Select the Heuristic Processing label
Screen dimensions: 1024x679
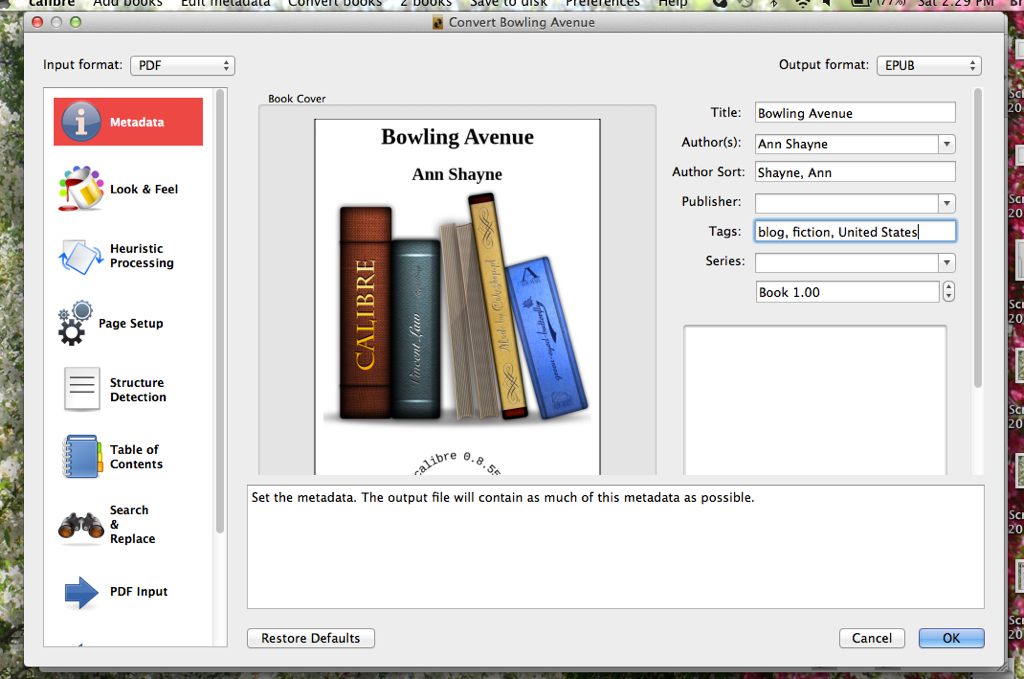pos(142,256)
